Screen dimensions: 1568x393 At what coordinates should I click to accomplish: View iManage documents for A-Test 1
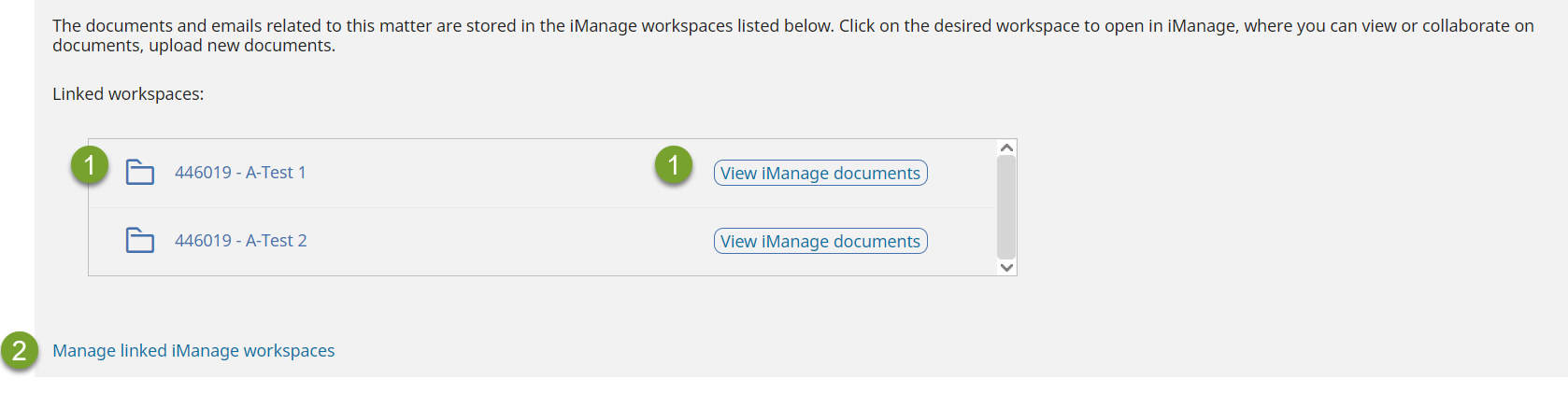(x=820, y=173)
